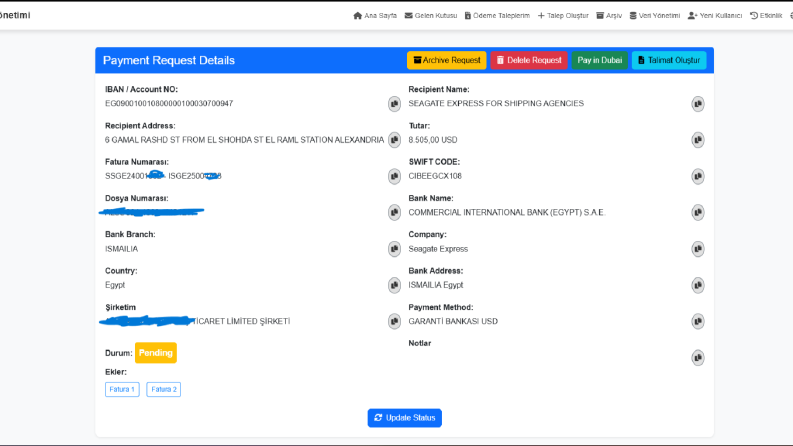Click the Pending status badge
Screen dimensions: 793x446
[156, 353]
